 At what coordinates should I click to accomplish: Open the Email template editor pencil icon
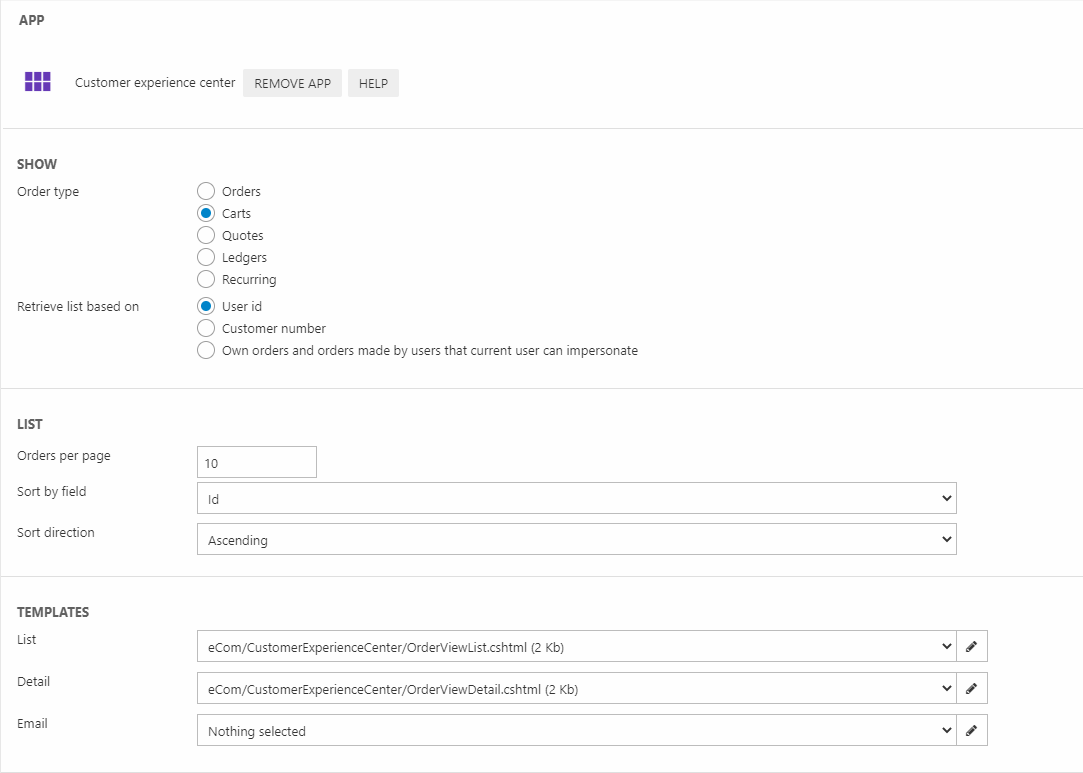point(971,731)
